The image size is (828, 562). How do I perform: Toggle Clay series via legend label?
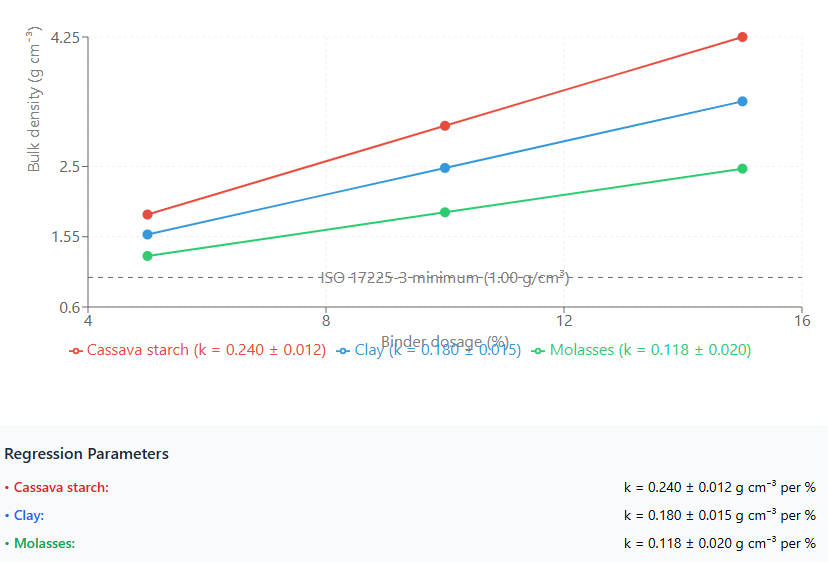tap(437, 350)
